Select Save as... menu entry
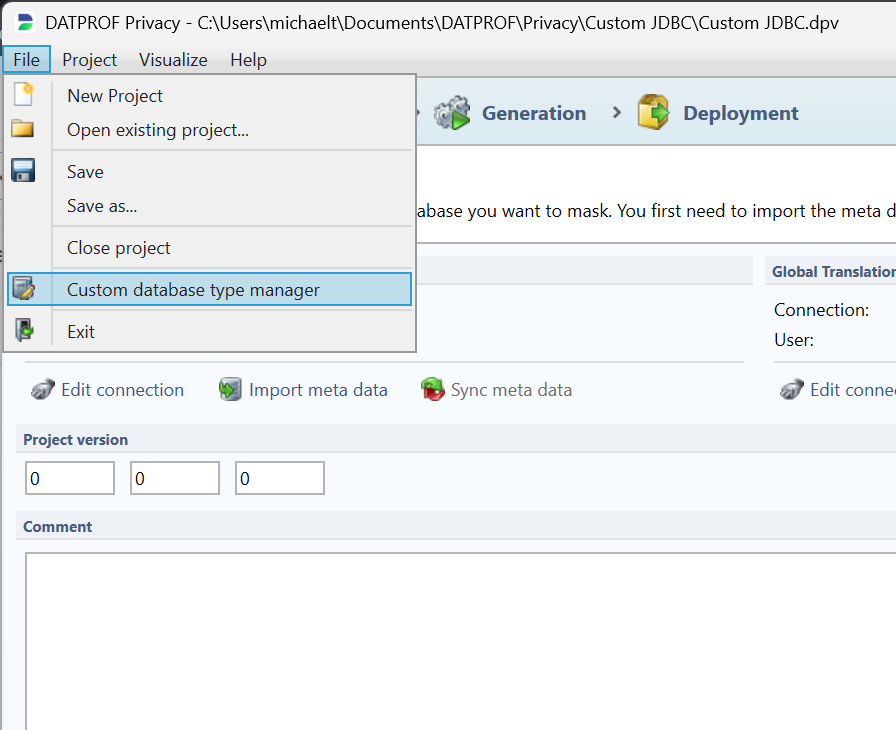896x730 pixels. click(209, 206)
